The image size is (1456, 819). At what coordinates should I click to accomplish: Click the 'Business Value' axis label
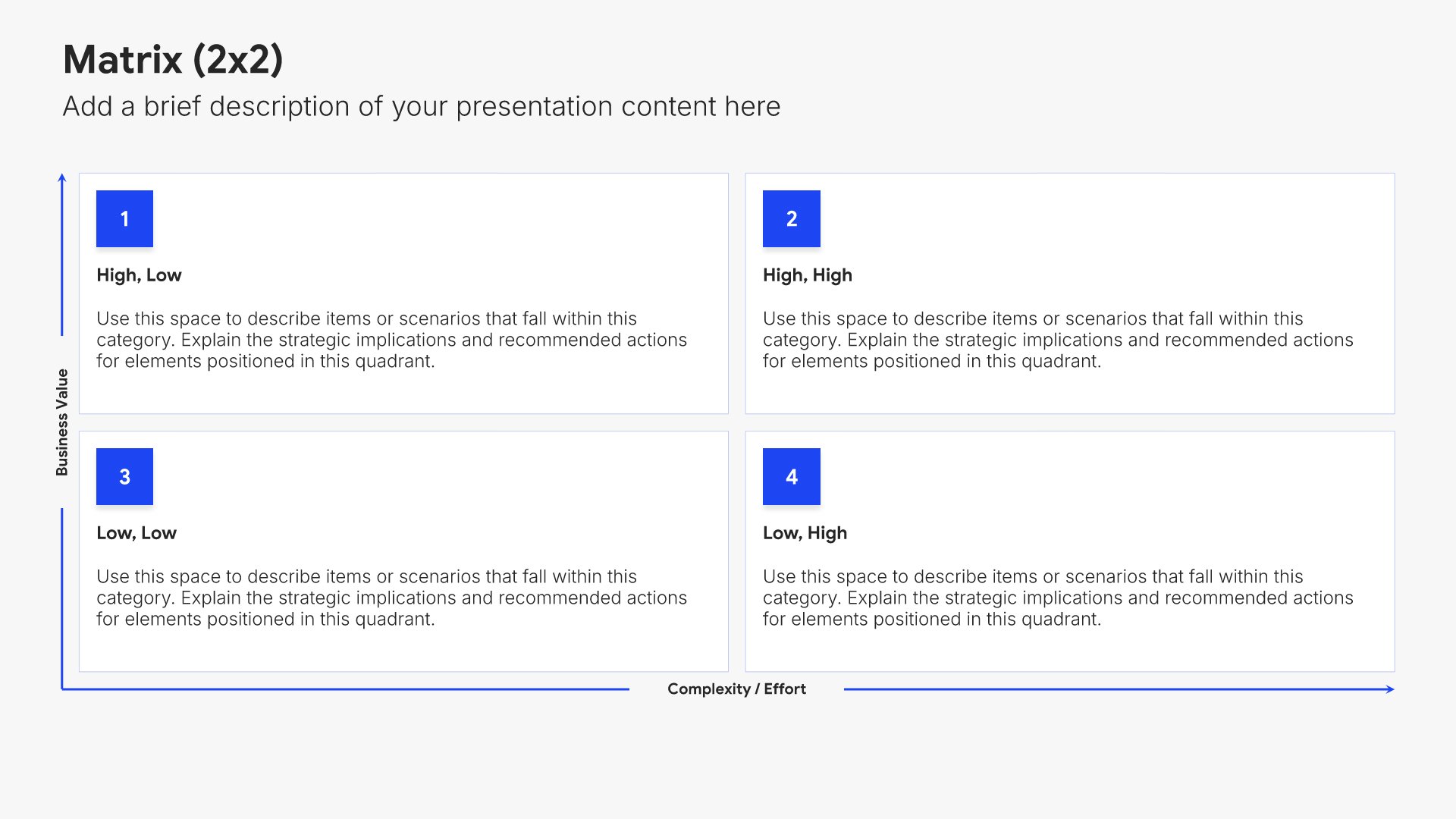pos(61,422)
